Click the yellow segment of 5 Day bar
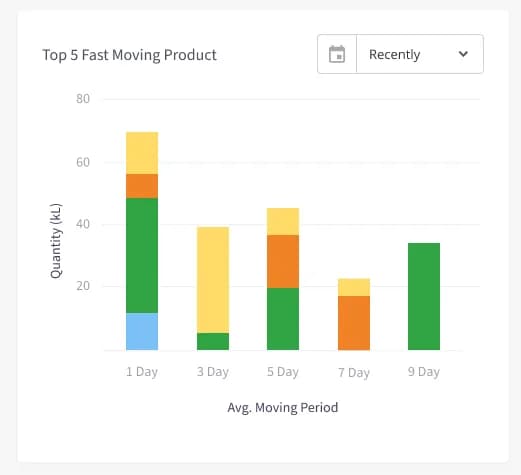Screen dimensions: 521x475 [x=283, y=222]
